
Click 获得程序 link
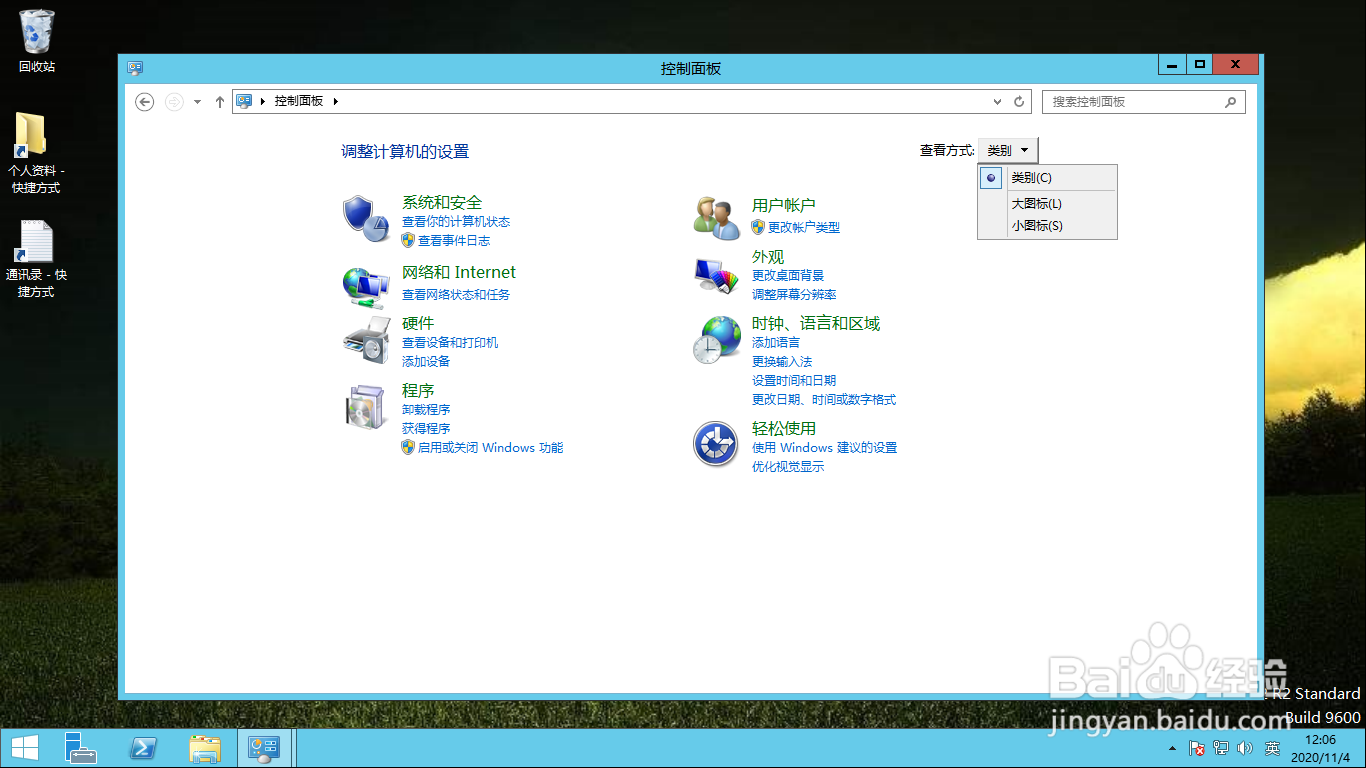point(426,429)
